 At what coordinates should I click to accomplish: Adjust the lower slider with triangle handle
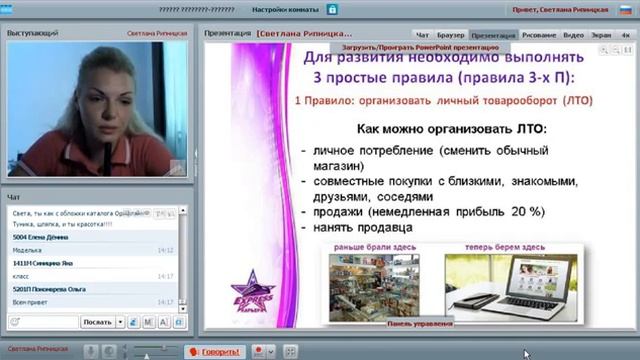tap(147, 356)
